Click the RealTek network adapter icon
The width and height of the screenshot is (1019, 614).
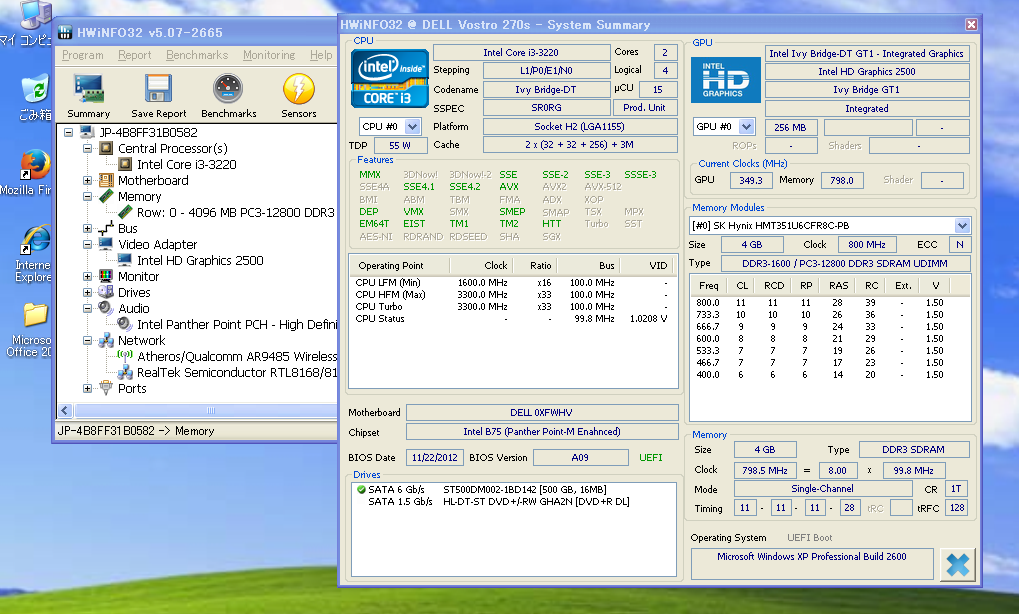pos(125,372)
